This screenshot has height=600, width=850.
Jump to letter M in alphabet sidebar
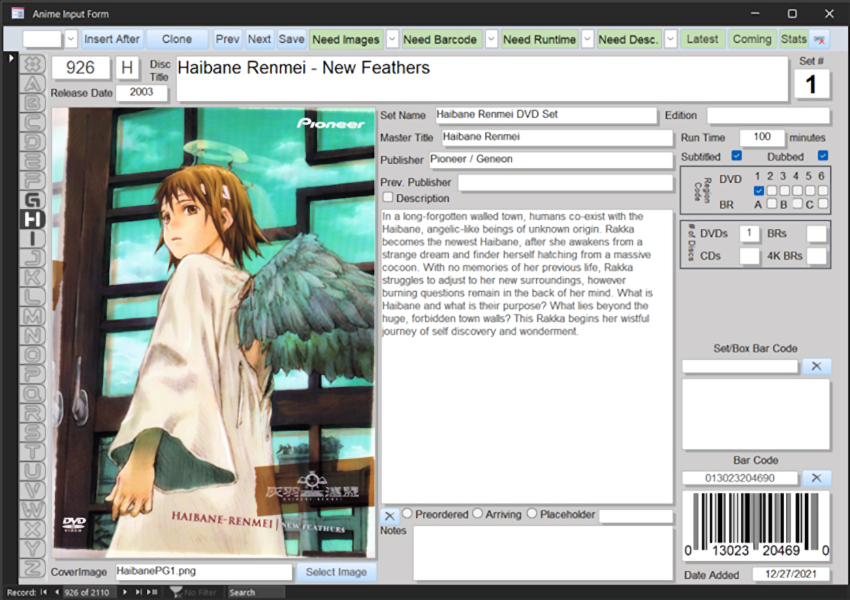[x=33, y=316]
